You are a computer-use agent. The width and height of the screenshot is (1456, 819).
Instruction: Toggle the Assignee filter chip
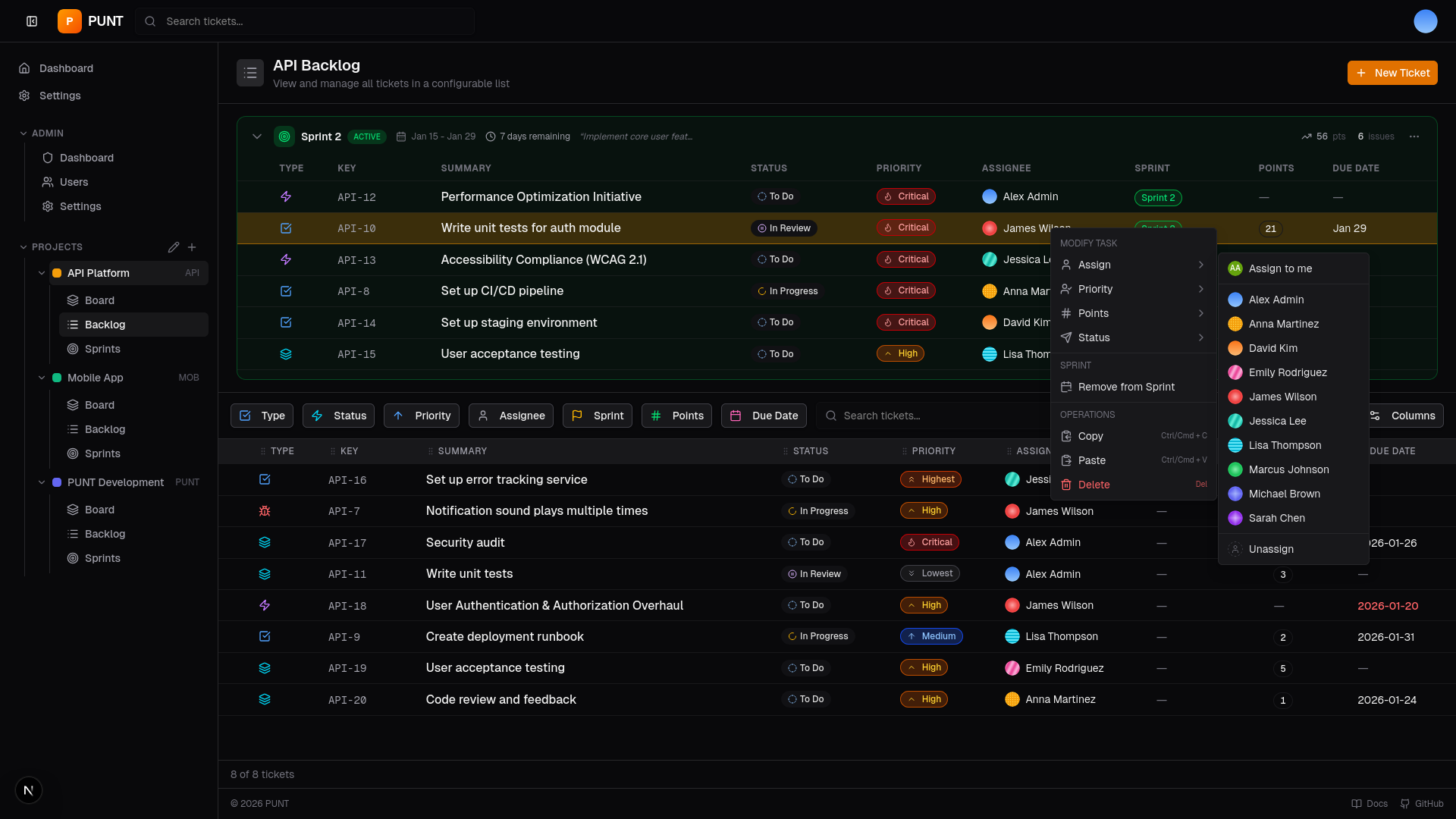[510, 416]
